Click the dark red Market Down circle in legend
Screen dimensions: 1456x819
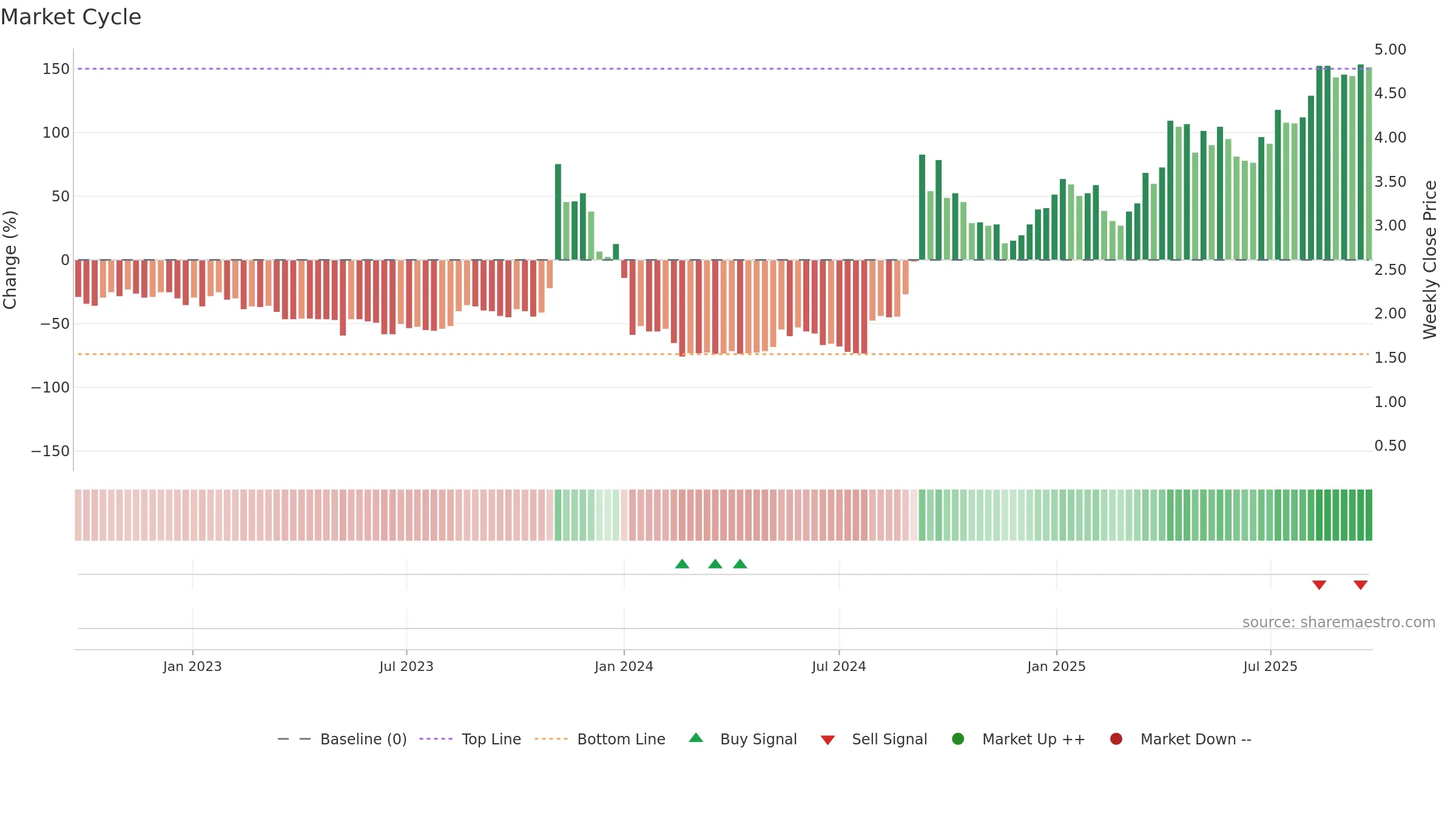(1116, 739)
